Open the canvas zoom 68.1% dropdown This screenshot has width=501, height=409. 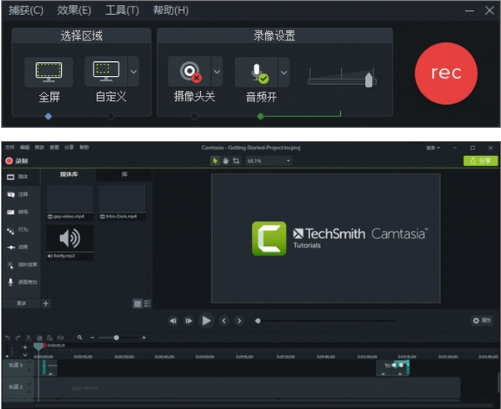tap(268, 161)
